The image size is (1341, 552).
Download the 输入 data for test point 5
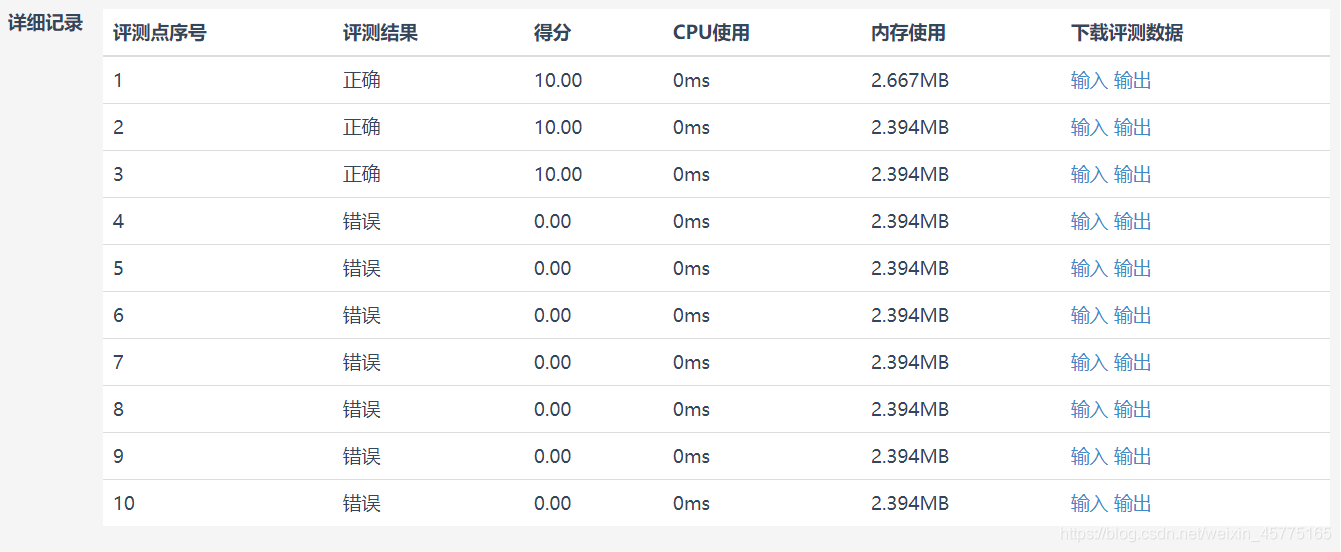tap(1089, 268)
